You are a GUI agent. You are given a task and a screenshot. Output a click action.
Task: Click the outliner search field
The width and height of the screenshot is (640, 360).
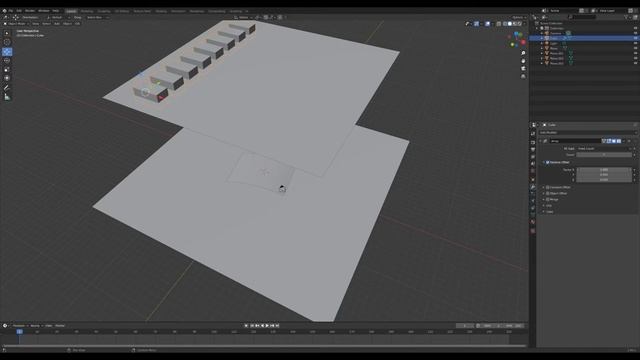pyautogui.click(x=583, y=17)
